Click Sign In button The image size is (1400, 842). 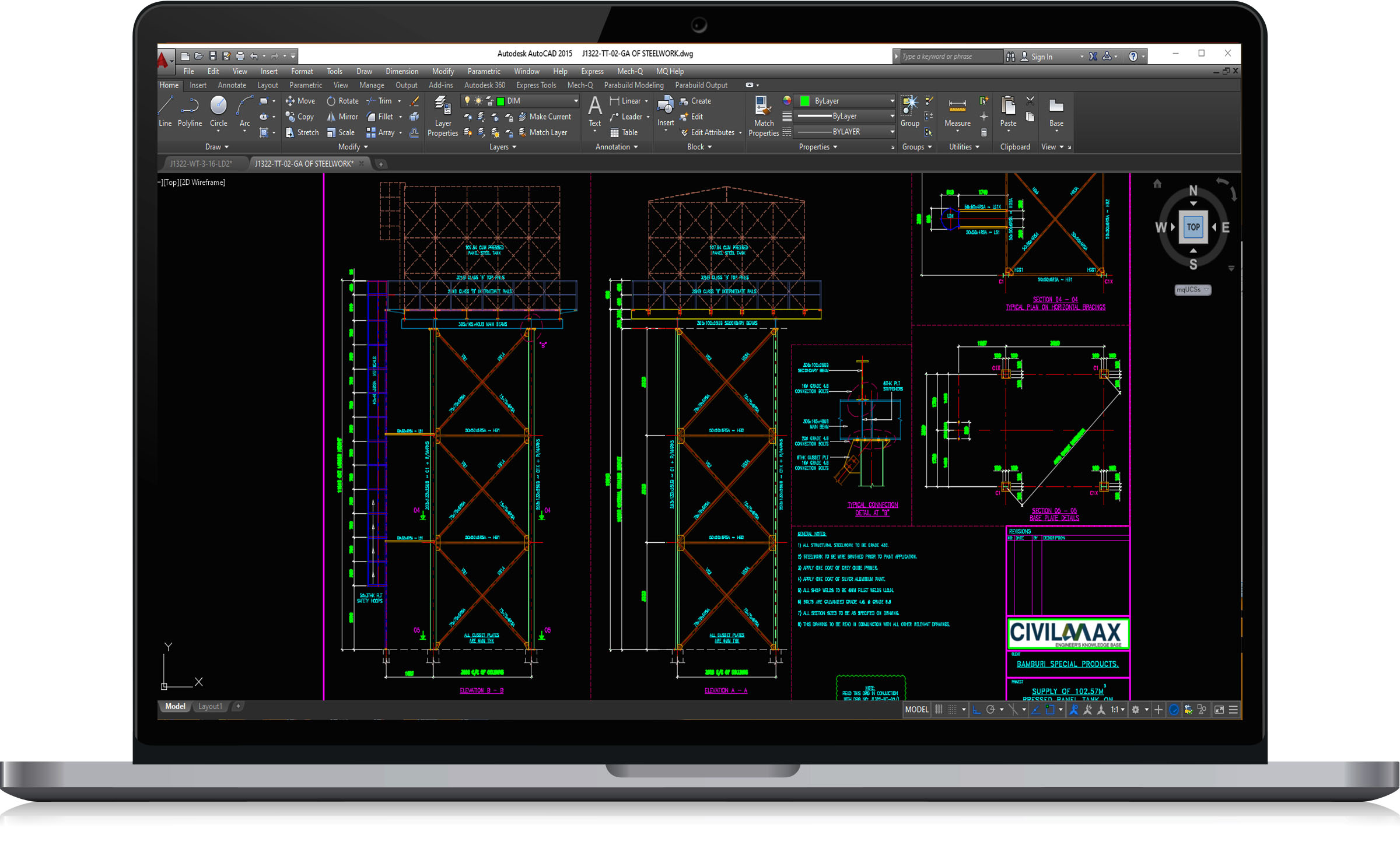click(1041, 57)
